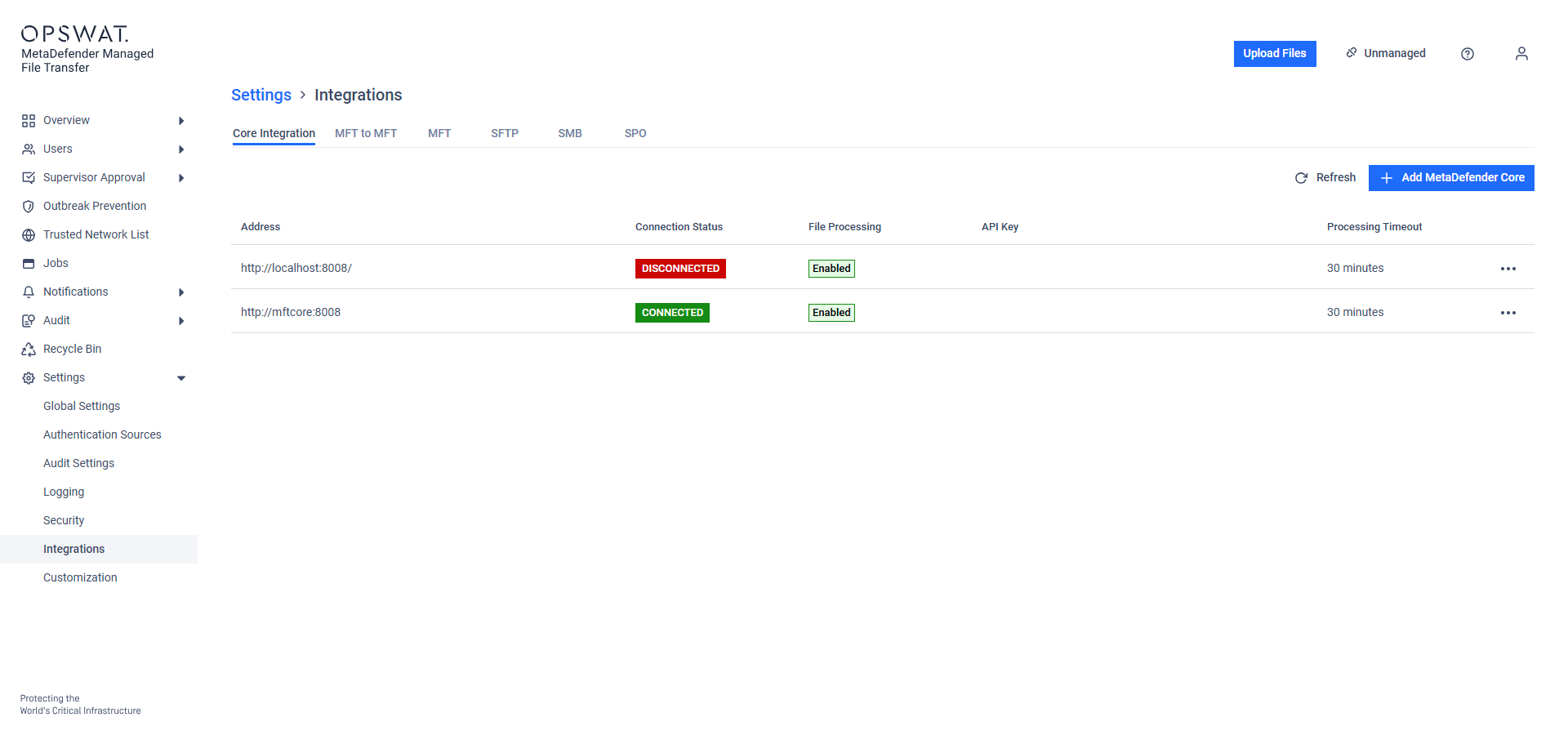Image resolution: width=1568 pixels, height=744 pixels.
Task: Switch to the Core Integration tab
Action: click(274, 133)
